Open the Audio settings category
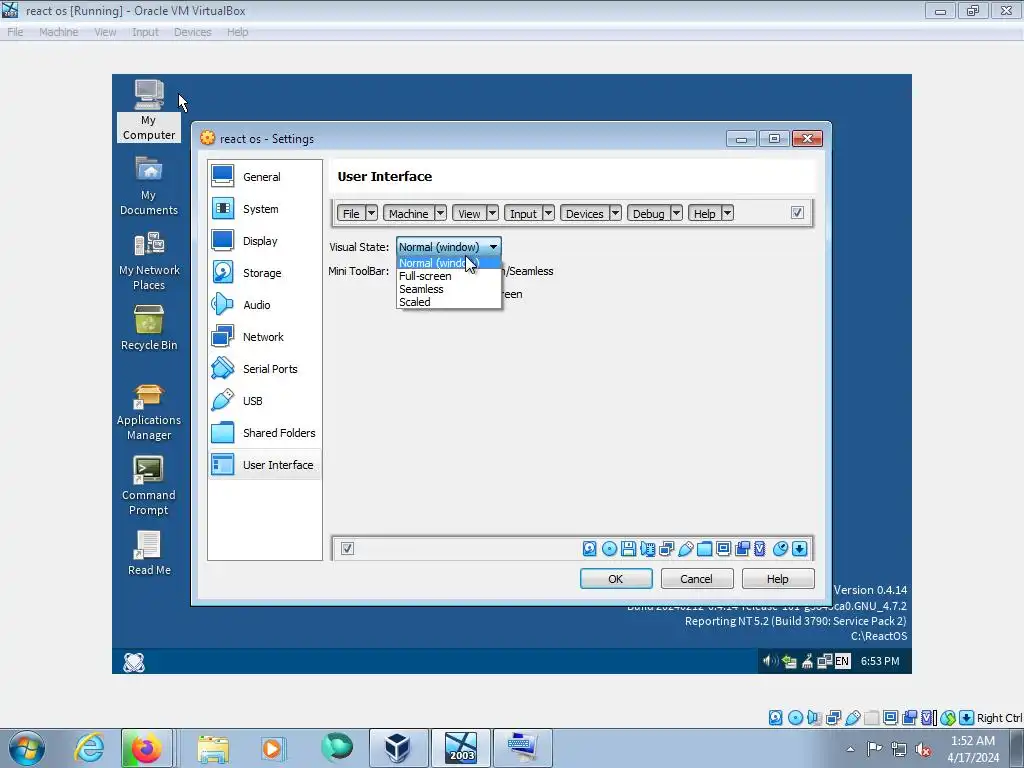 pyautogui.click(x=264, y=305)
